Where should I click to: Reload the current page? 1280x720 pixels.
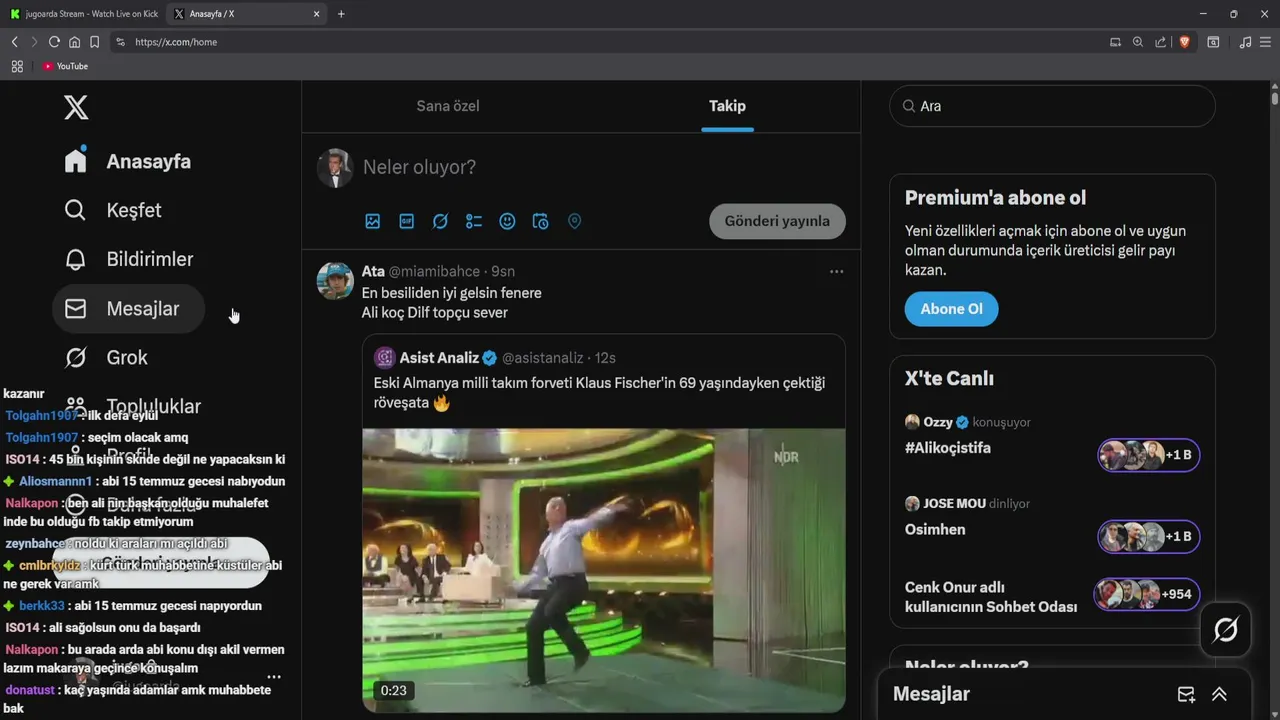(54, 42)
